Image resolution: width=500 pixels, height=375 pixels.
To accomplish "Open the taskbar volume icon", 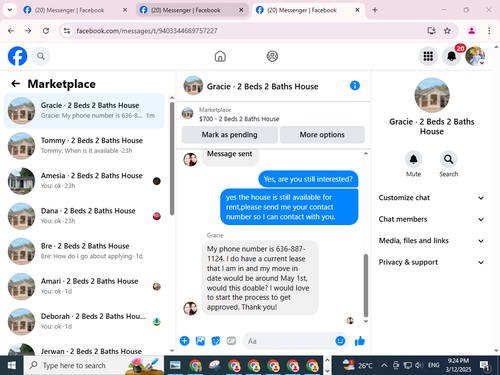I will click(x=419, y=365).
